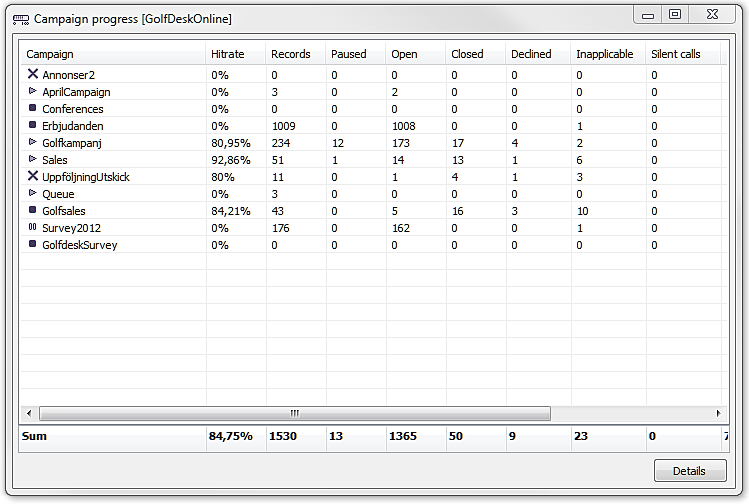This screenshot has width=749, height=504.
Task: Click the 51 records value for Sales
Action: point(278,160)
